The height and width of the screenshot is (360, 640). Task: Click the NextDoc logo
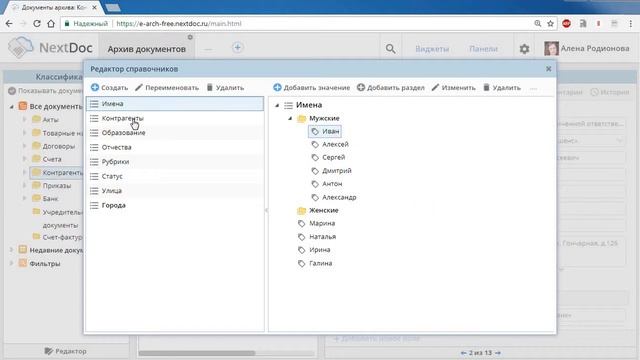(x=51, y=48)
